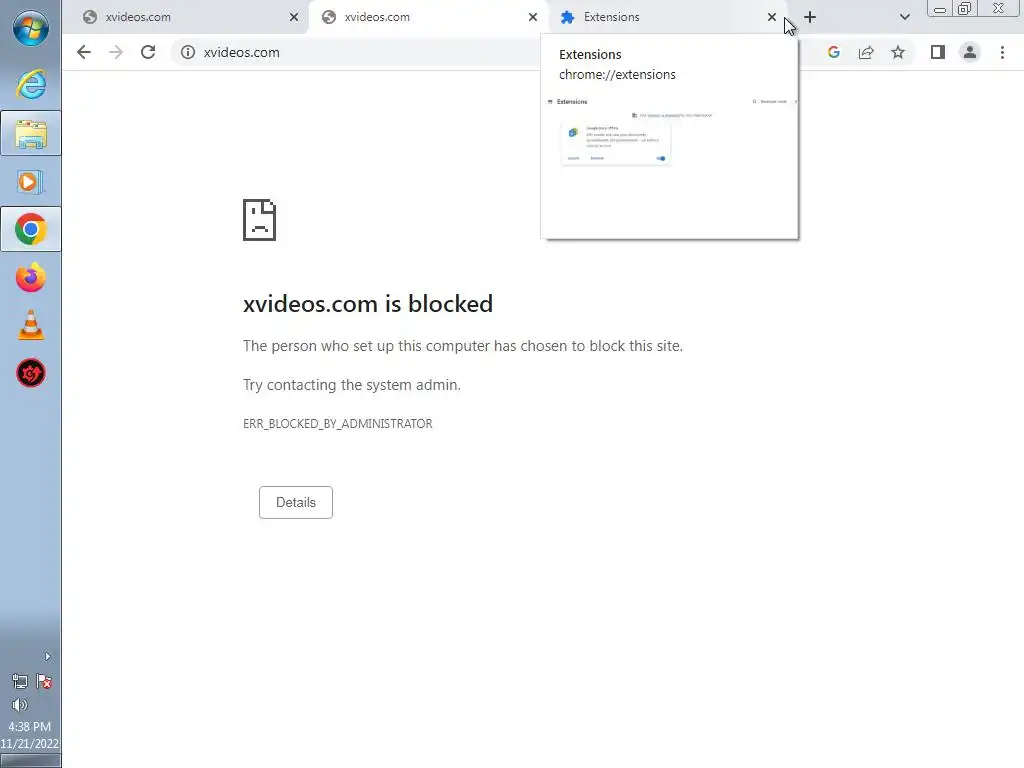The height and width of the screenshot is (768, 1024).
Task: Click the forward navigation arrow
Action: pyautogui.click(x=116, y=52)
